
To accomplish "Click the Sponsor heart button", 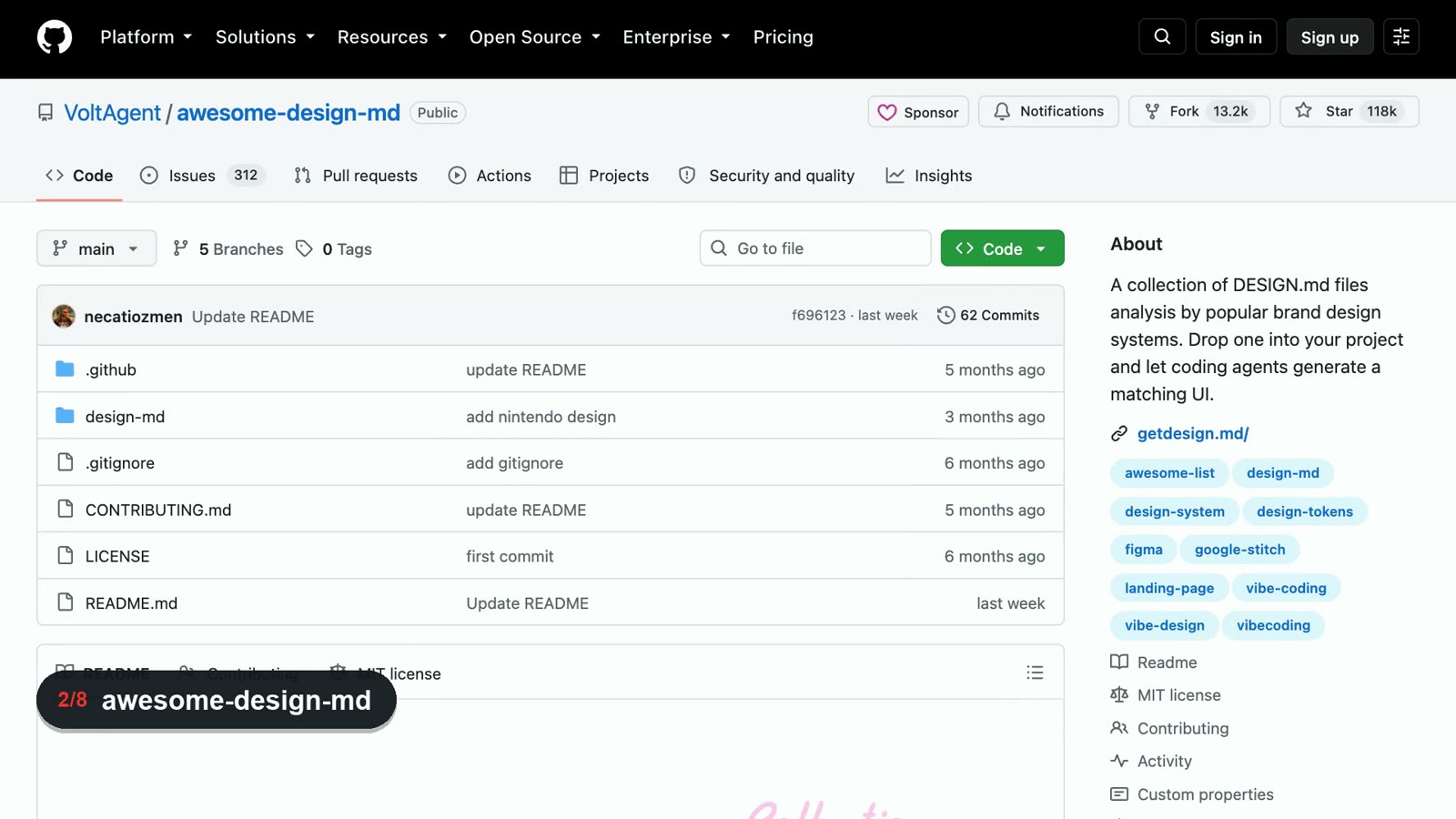I will tap(918, 112).
